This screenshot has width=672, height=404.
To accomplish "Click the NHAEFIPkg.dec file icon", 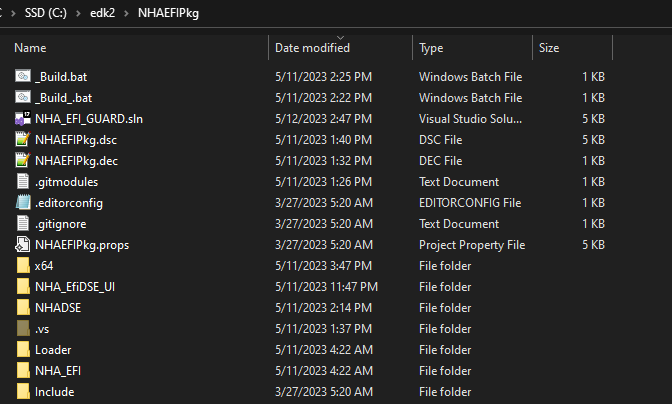I will tap(23, 160).
